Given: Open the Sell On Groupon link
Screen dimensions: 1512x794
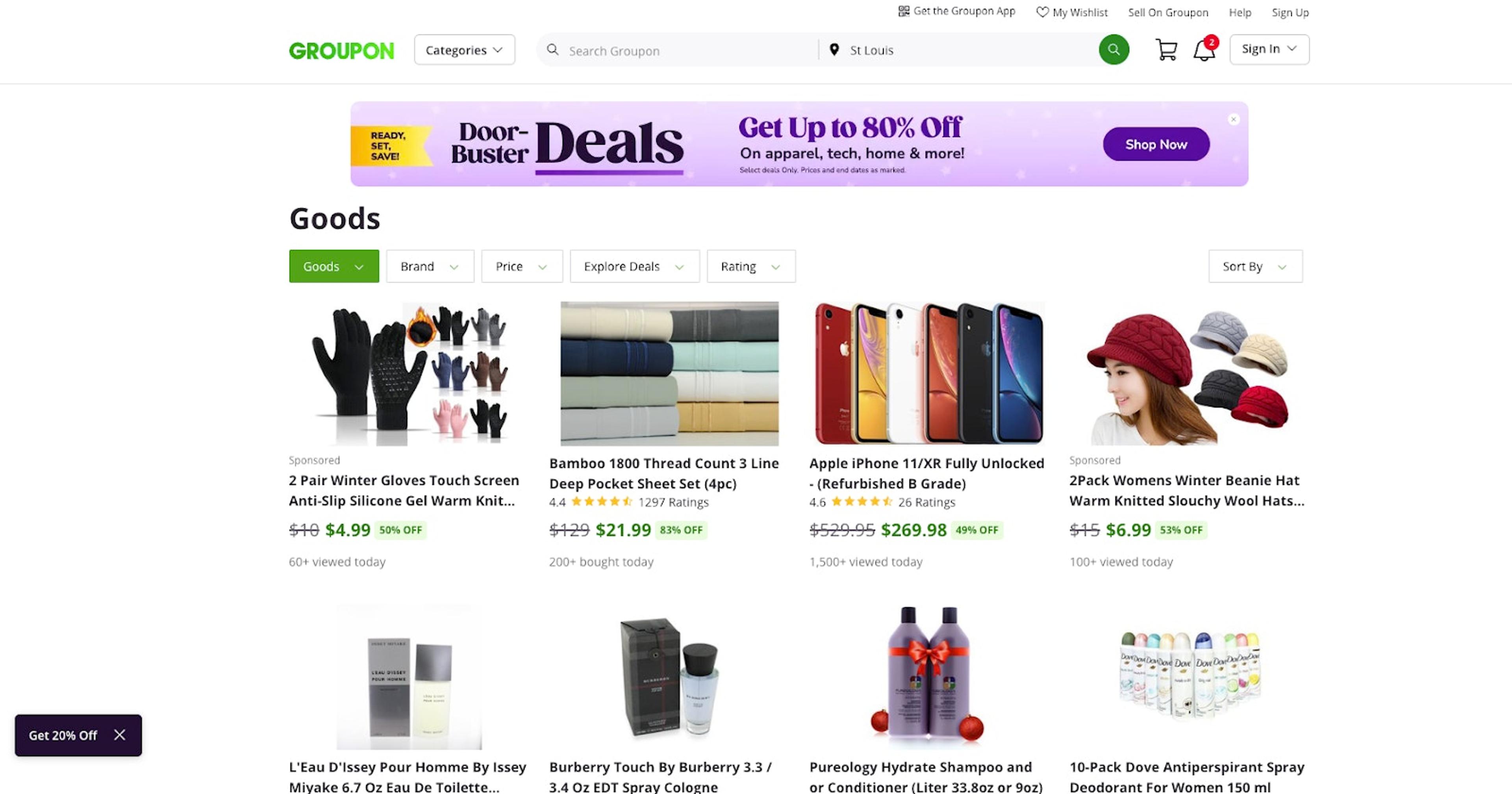Looking at the screenshot, I should 1167,12.
